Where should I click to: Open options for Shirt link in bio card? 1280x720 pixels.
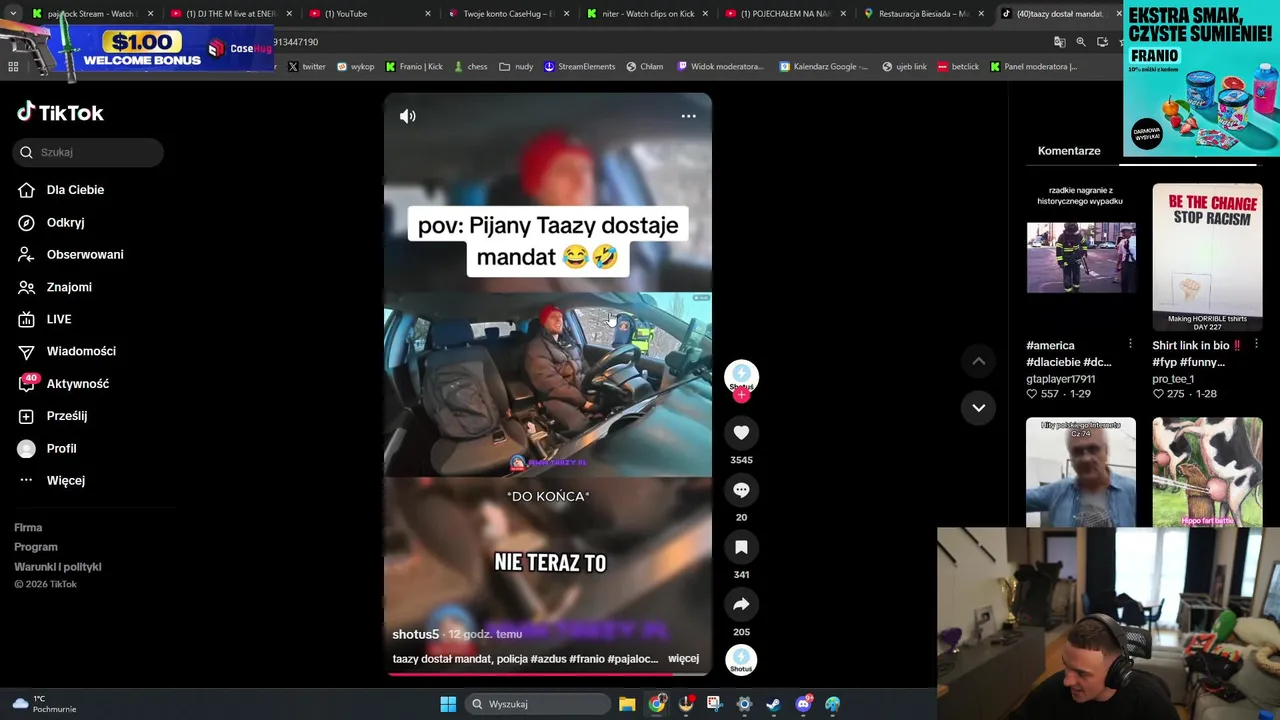point(1256,344)
